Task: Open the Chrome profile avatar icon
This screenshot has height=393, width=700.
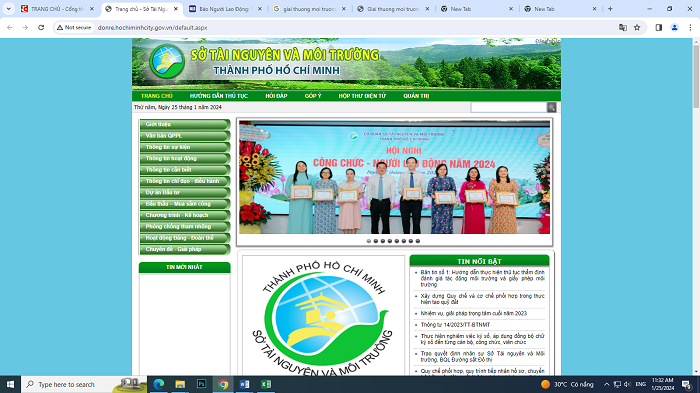Action: coord(675,28)
